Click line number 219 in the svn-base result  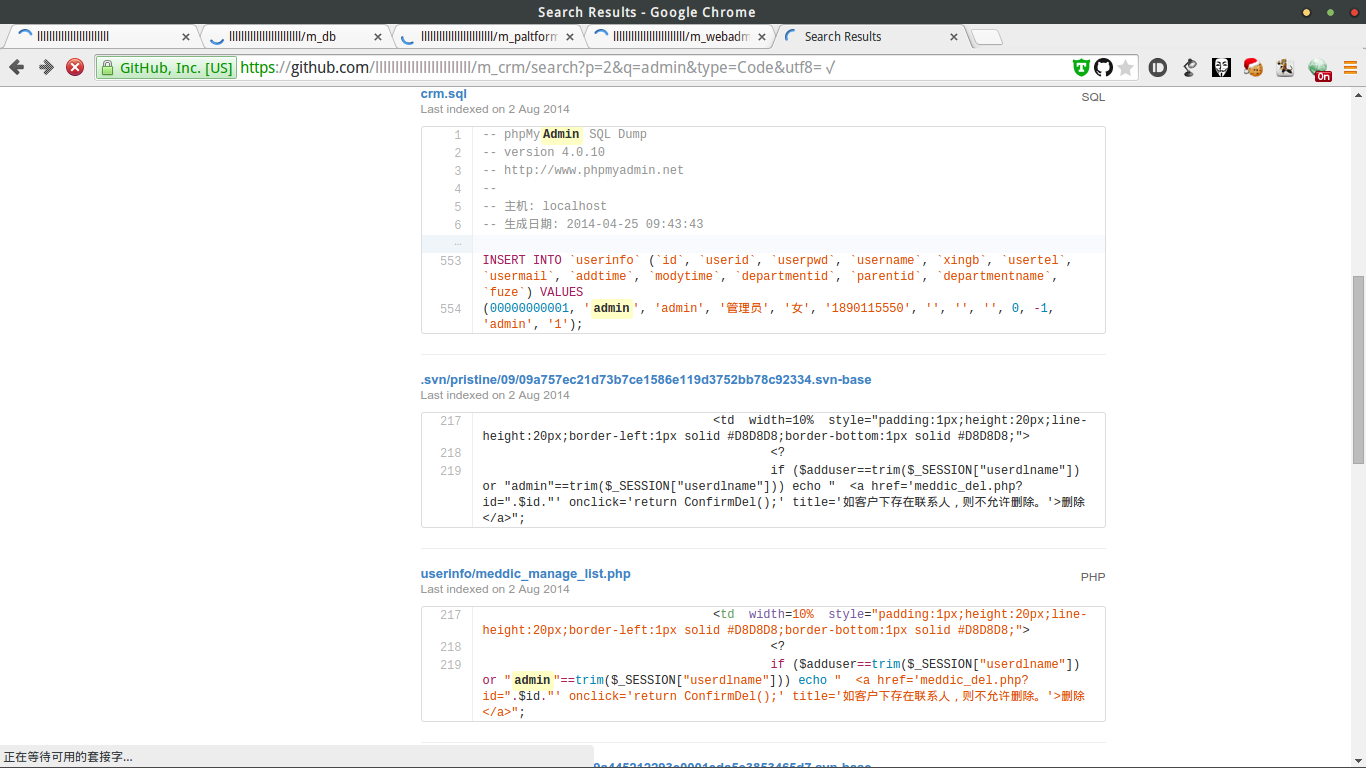click(450, 471)
